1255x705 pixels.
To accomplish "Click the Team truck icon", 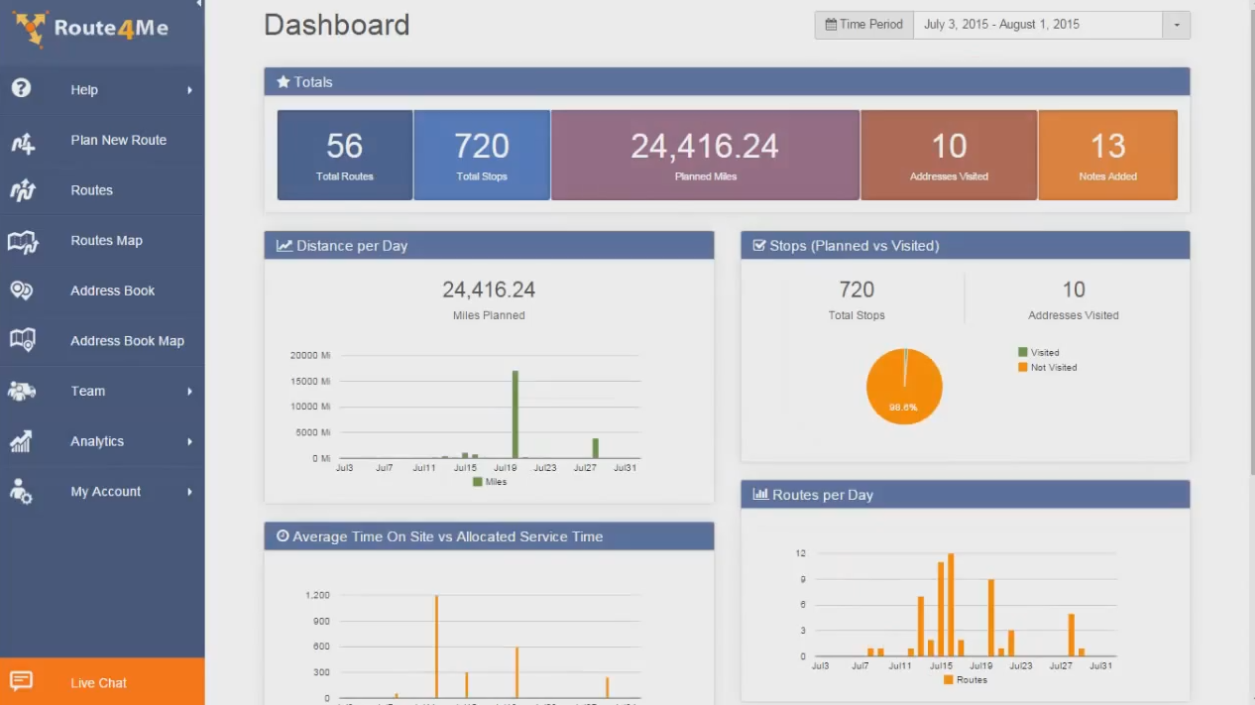I will tap(22, 391).
